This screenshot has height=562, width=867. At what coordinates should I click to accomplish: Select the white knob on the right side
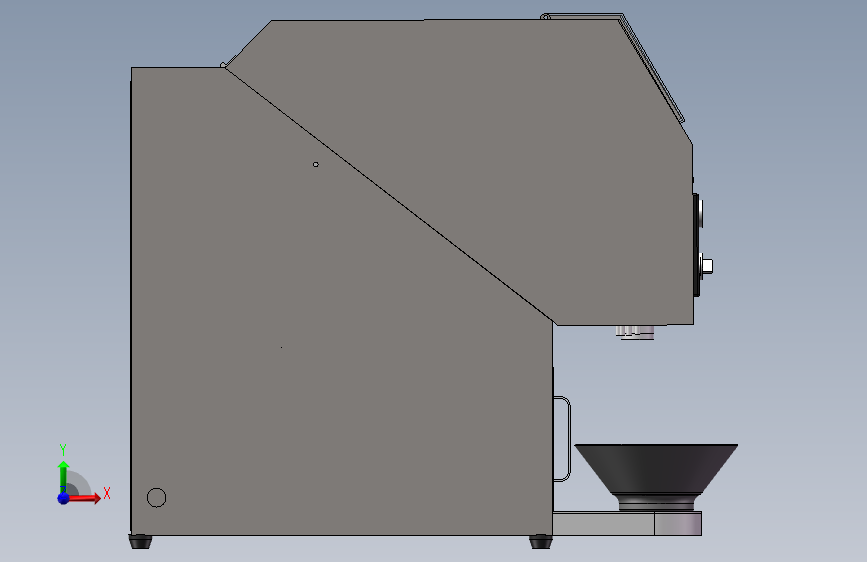pos(706,266)
